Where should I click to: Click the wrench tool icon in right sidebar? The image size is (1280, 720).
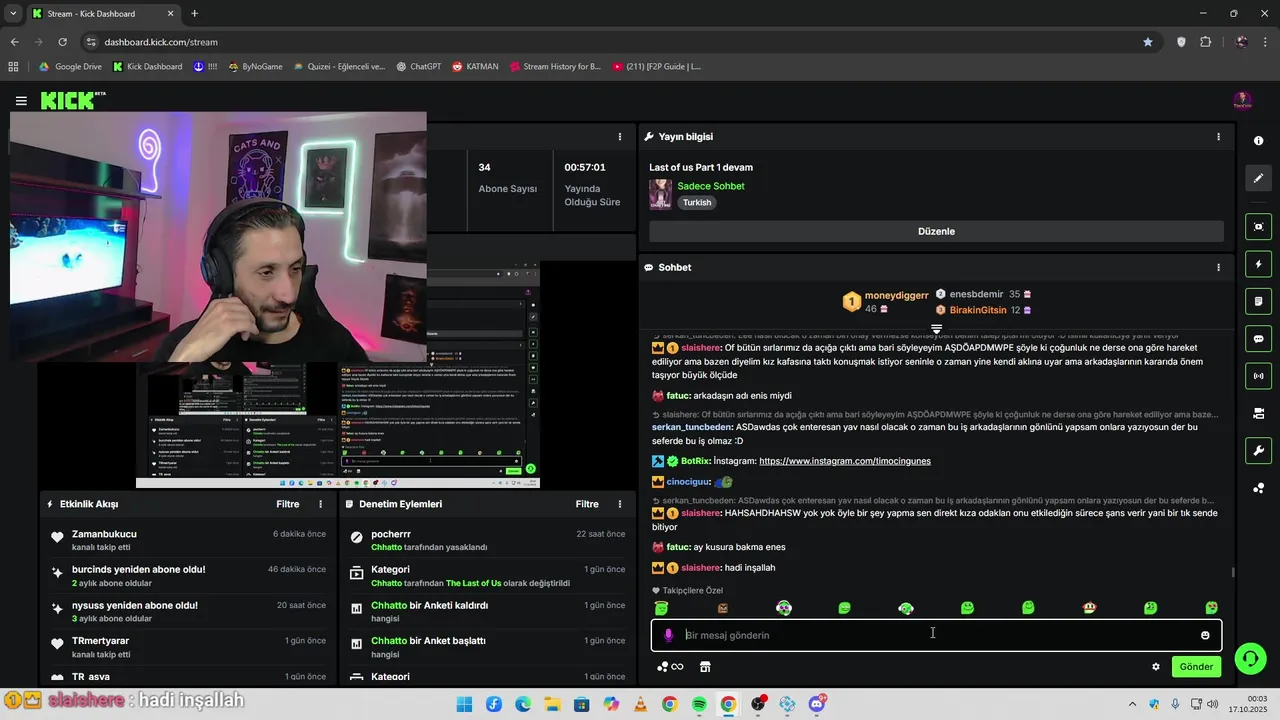[1258, 450]
